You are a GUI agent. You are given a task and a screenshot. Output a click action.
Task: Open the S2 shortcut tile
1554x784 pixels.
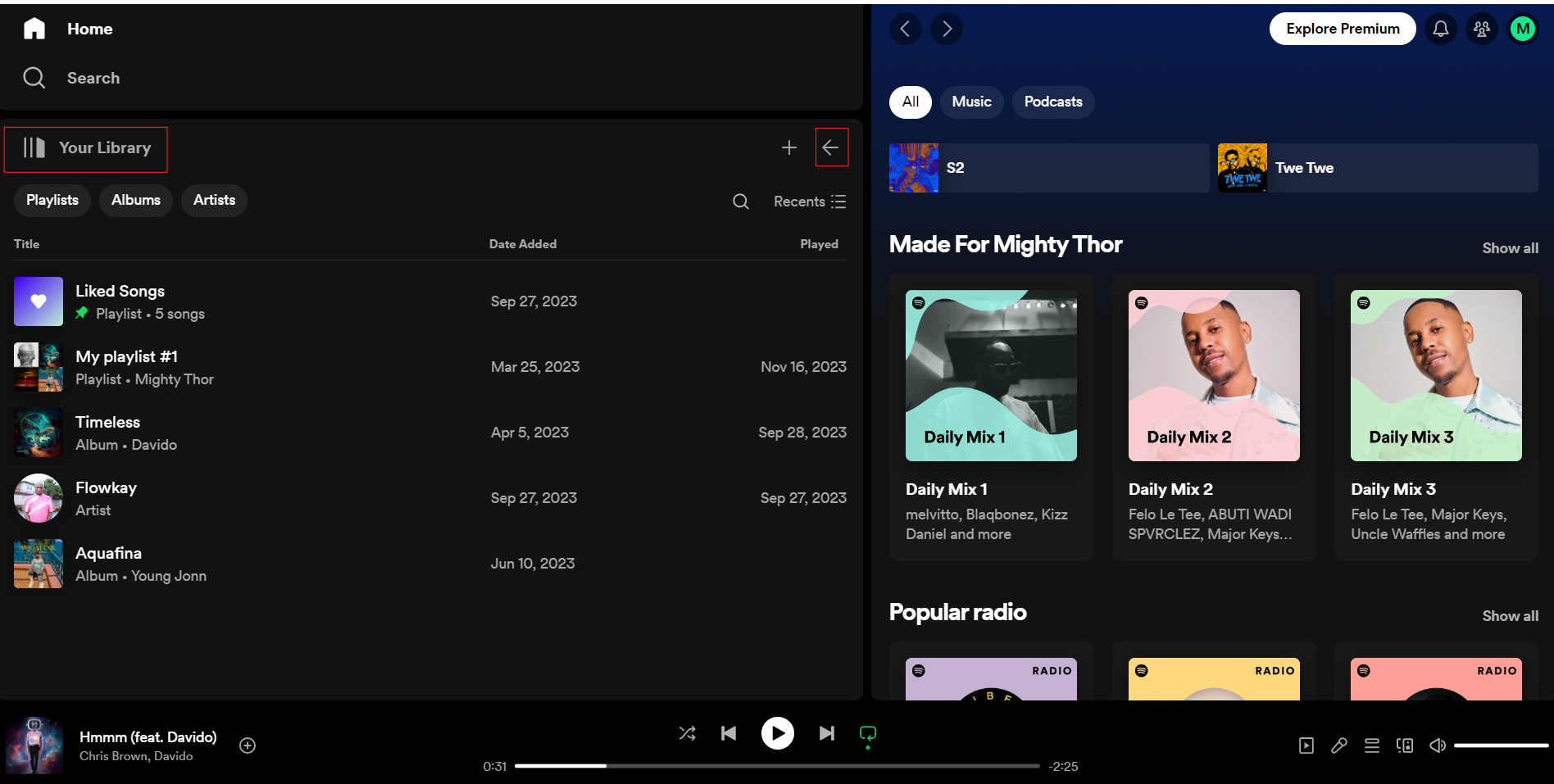coord(1049,168)
